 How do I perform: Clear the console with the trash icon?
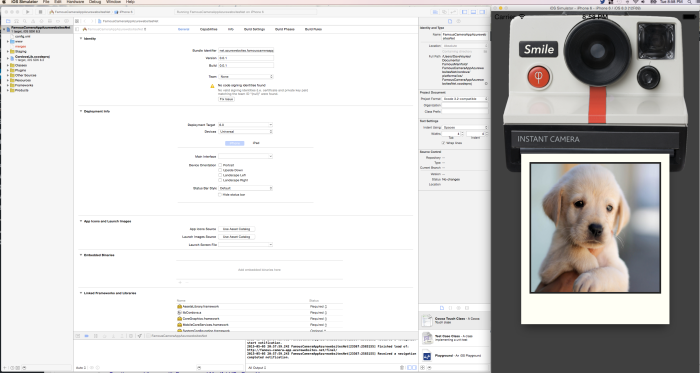402,368
